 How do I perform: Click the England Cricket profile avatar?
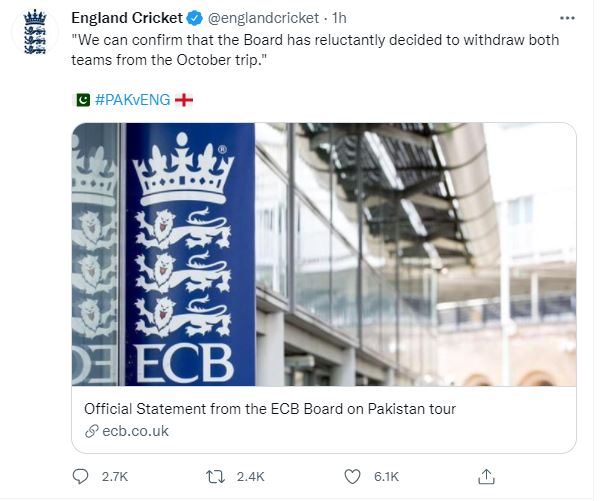34,36
